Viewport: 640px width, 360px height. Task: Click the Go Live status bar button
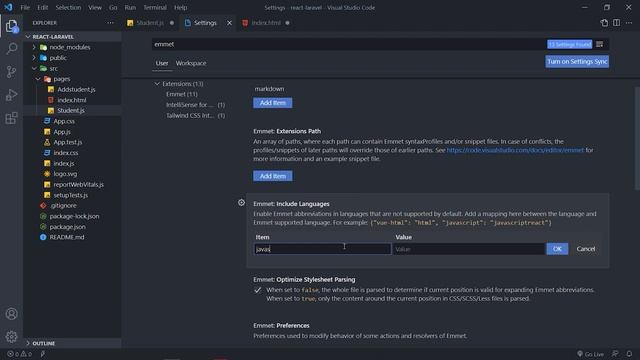pos(590,354)
